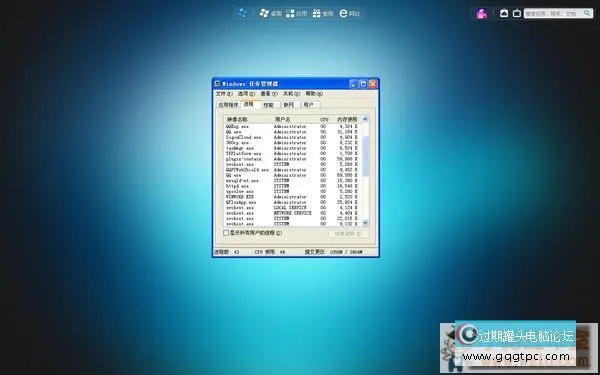Click the process list scroll-up arrow

[365, 119]
